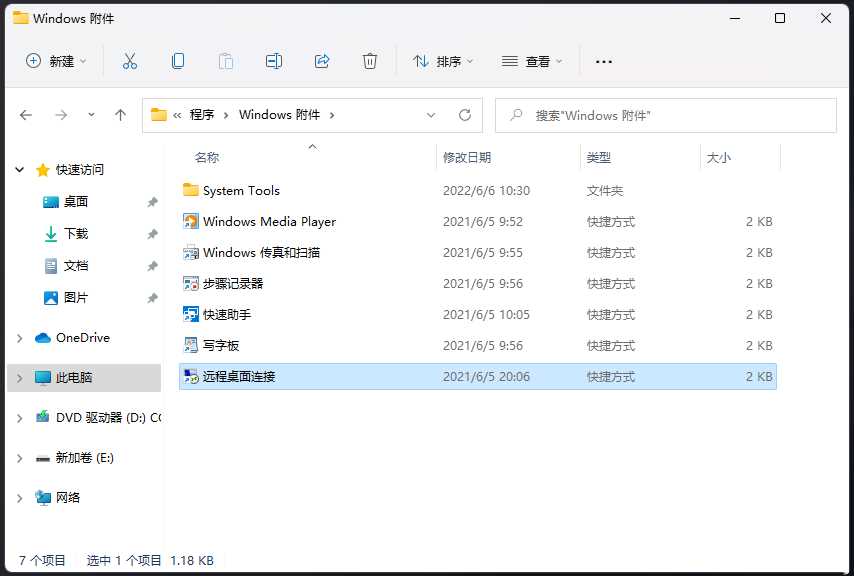Select 写字板 shortcut icon

pyautogui.click(x=191, y=345)
